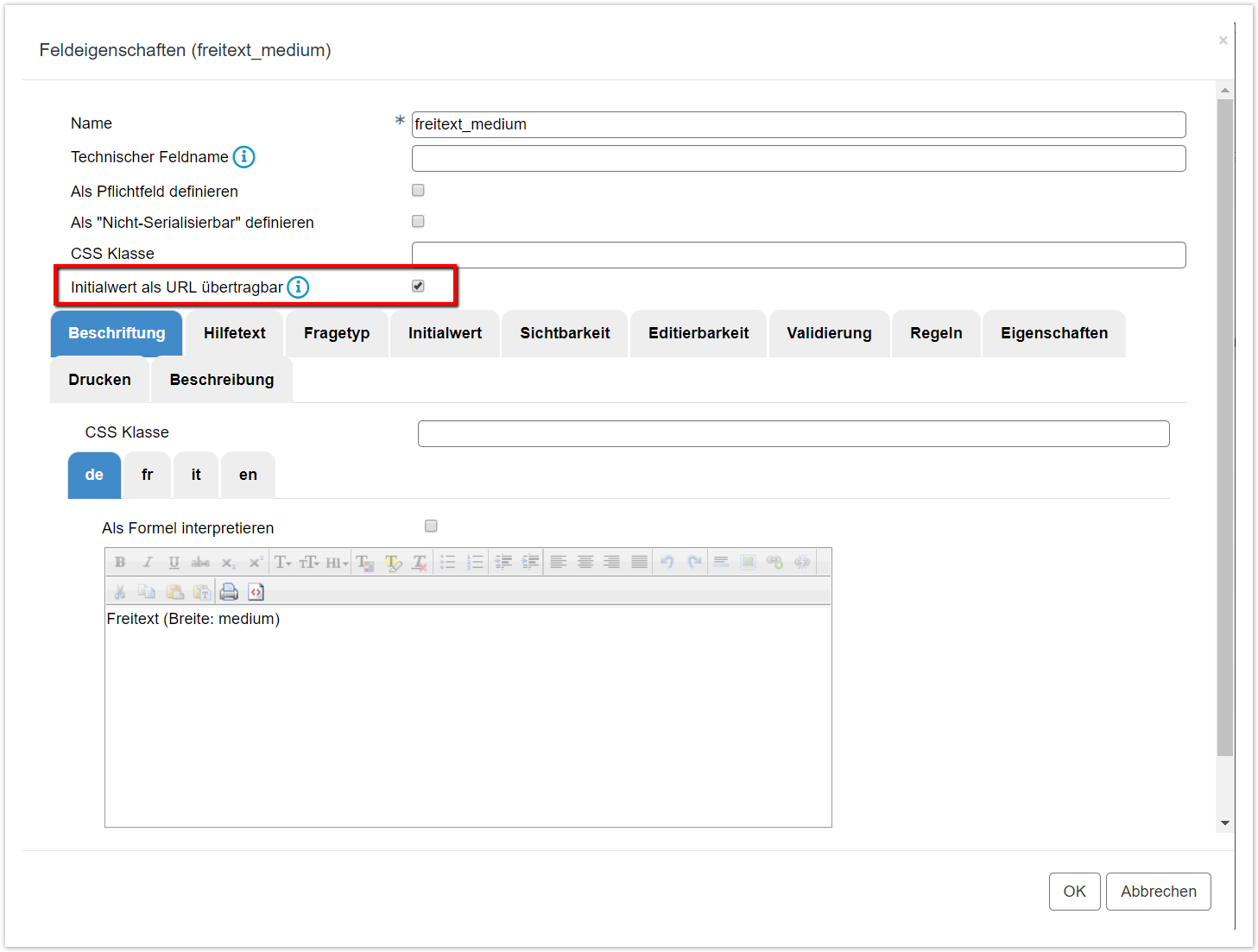1258x952 pixels.
Task: Switch to the Validierung tab
Action: pyautogui.click(x=829, y=333)
